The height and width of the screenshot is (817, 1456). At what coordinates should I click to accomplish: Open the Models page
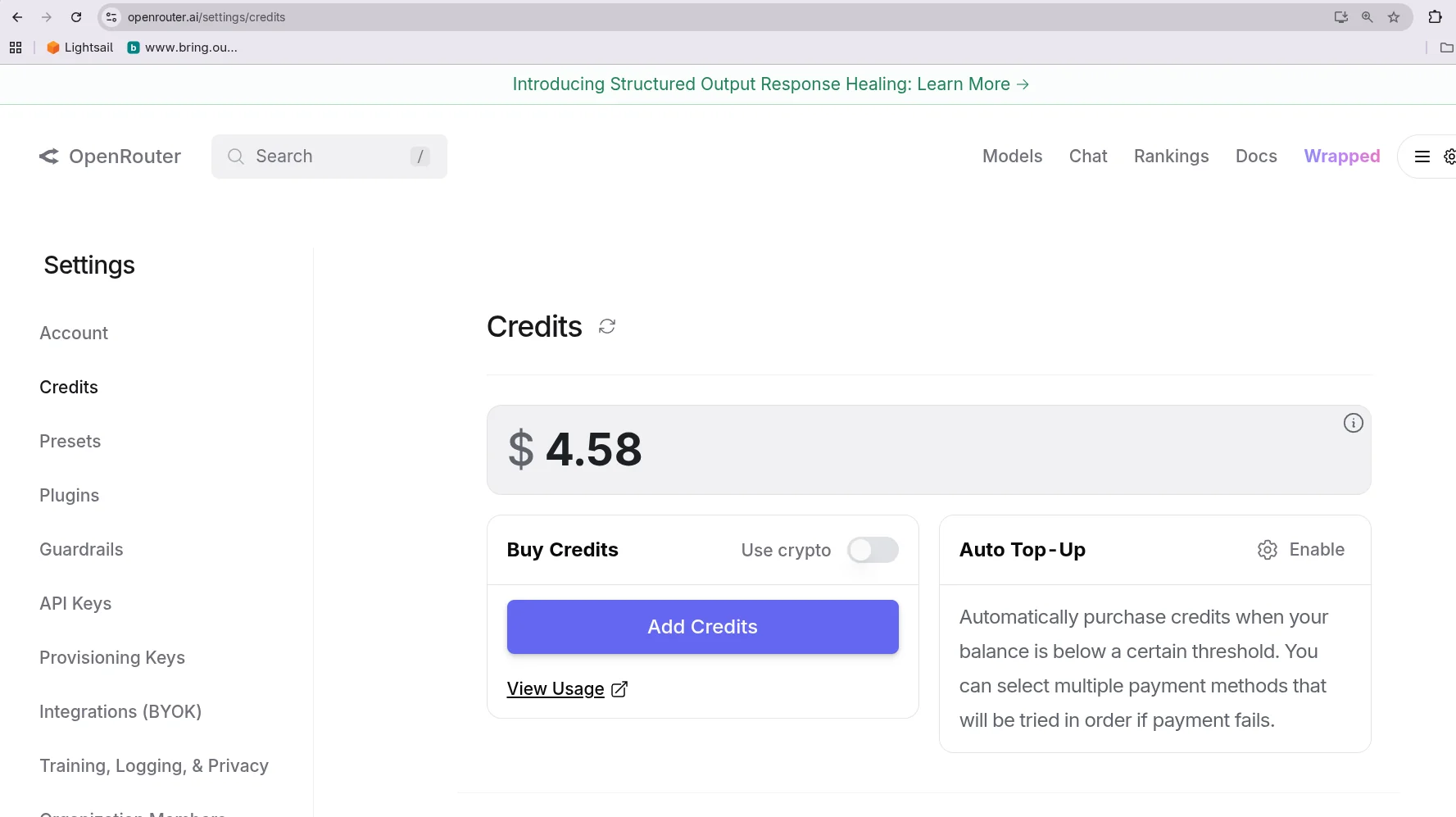[x=1012, y=157]
